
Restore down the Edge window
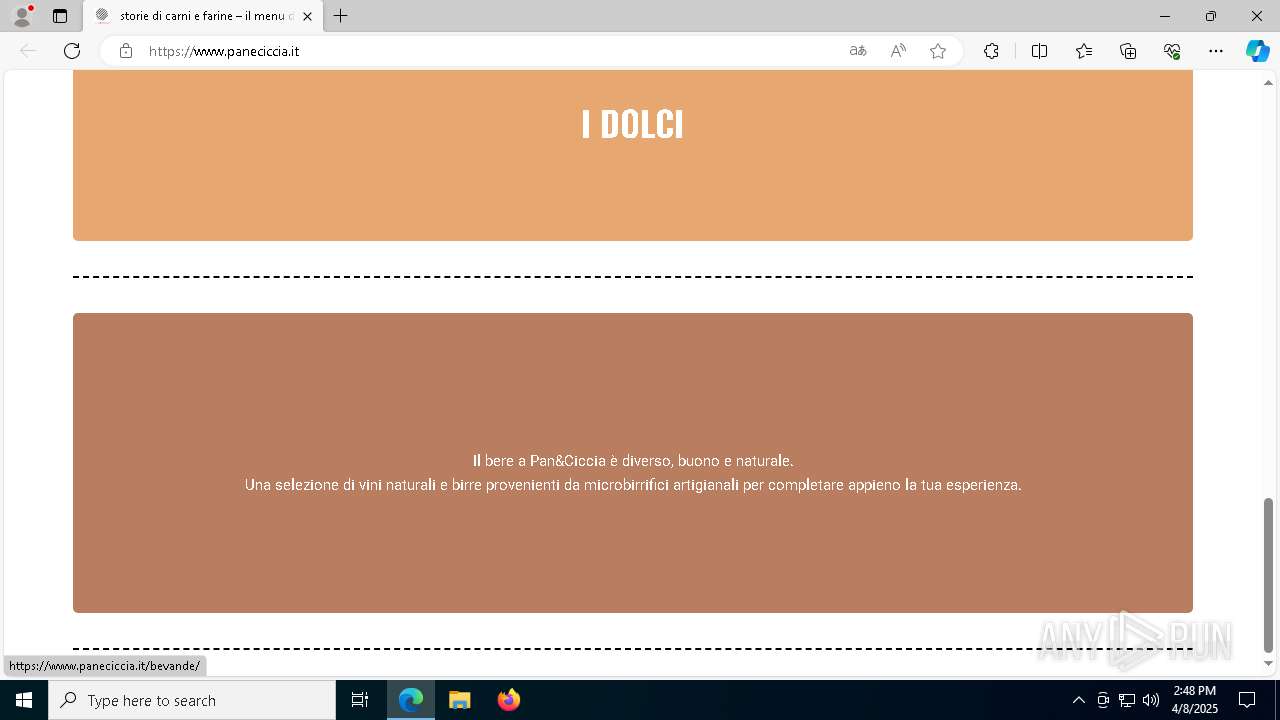pos(1211,16)
